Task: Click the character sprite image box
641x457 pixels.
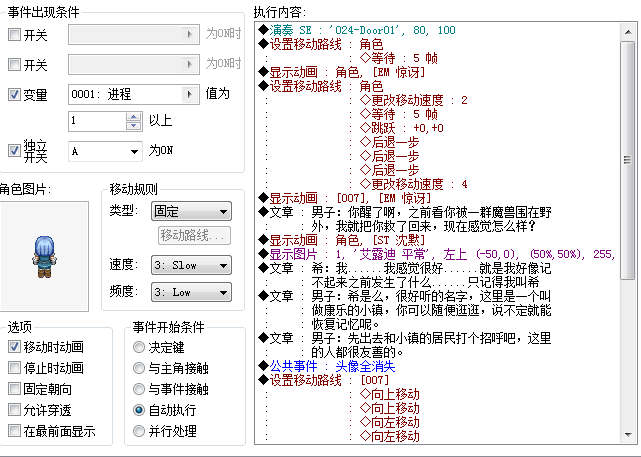Action: click(x=44, y=256)
